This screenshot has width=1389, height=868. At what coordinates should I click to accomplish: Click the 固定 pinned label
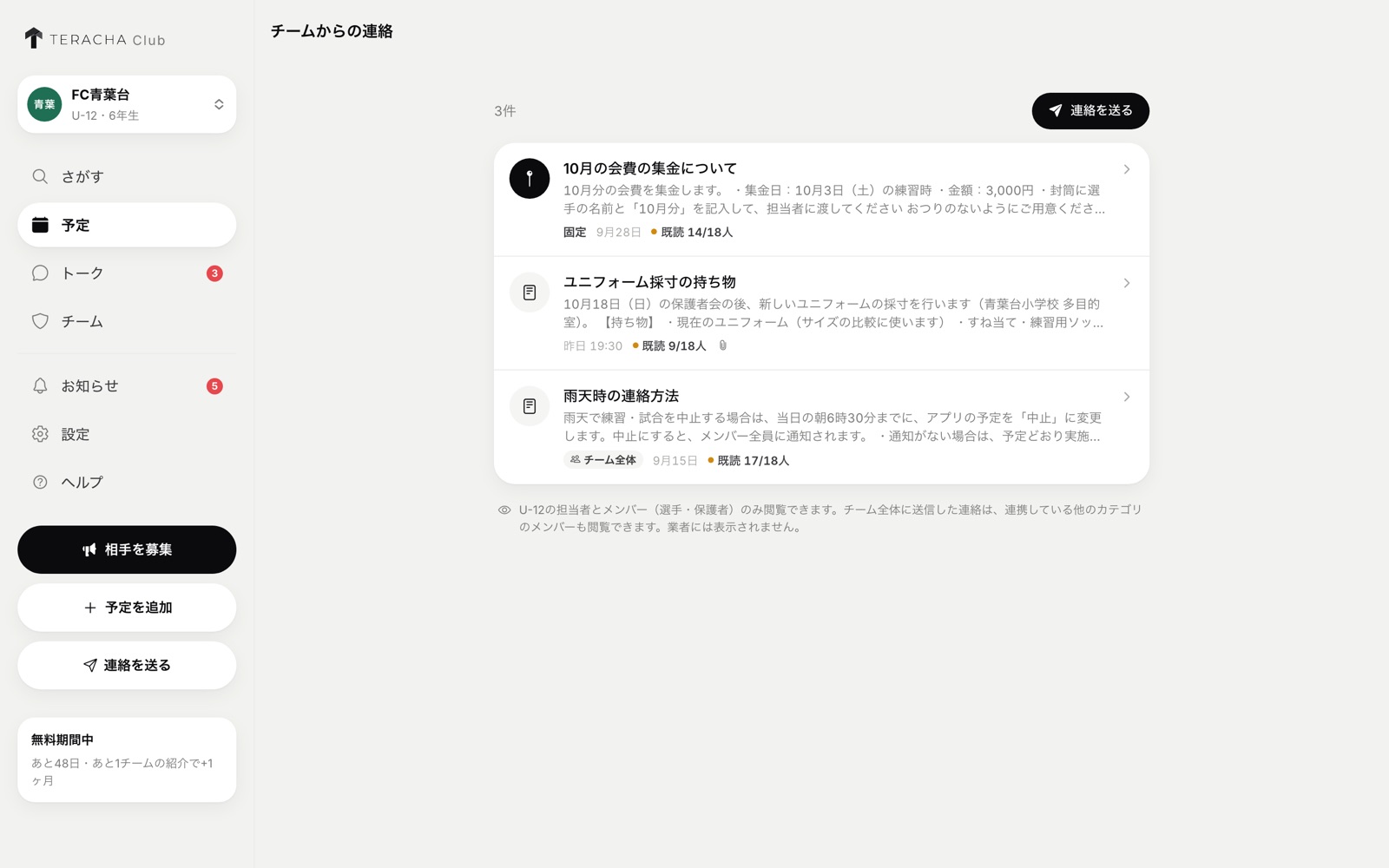tap(575, 233)
